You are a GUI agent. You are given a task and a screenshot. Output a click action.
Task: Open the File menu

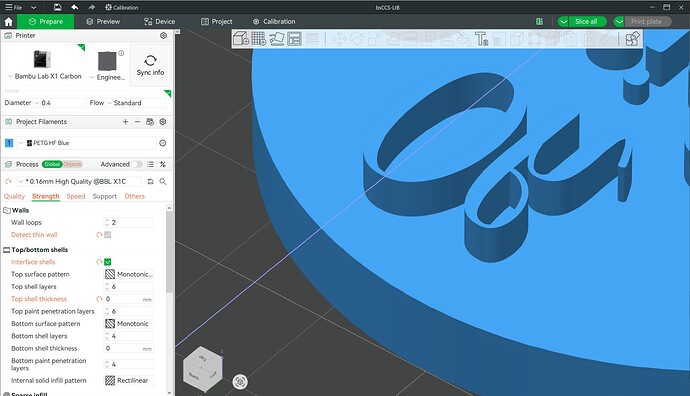pos(14,7)
